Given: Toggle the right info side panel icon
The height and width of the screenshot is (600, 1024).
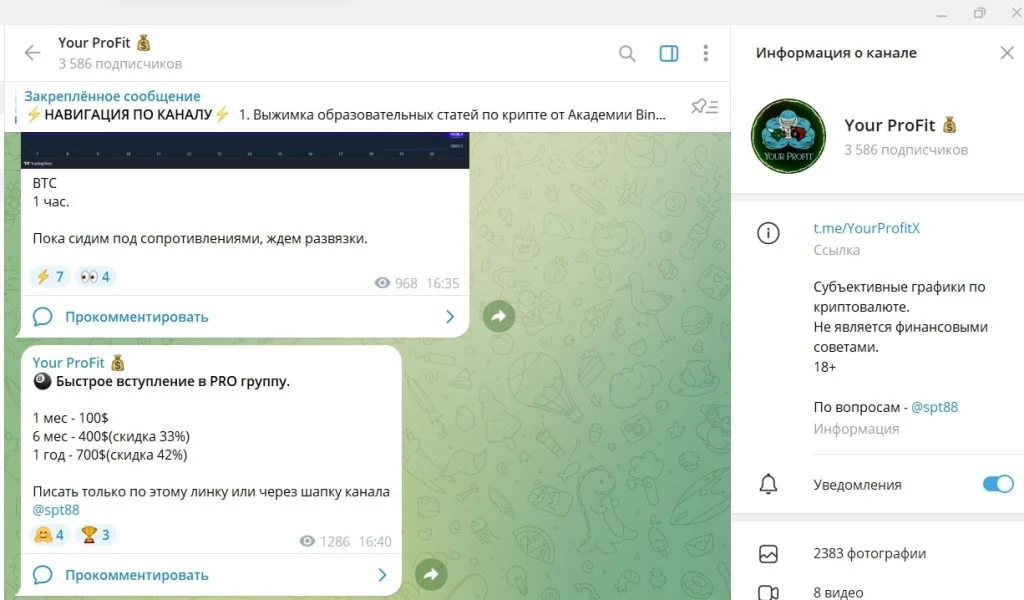Looking at the screenshot, I should (x=669, y=54).
